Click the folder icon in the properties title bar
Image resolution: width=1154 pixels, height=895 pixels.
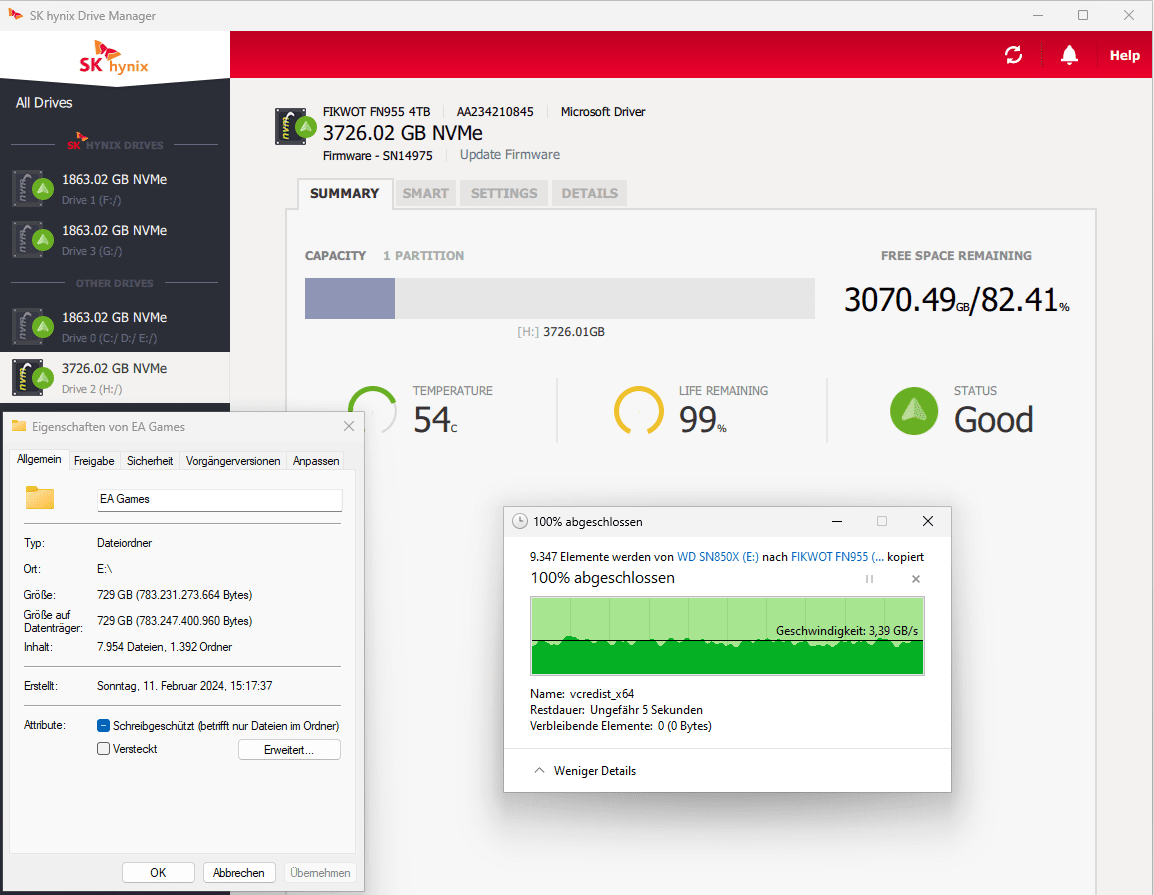(x=19, y=426)
